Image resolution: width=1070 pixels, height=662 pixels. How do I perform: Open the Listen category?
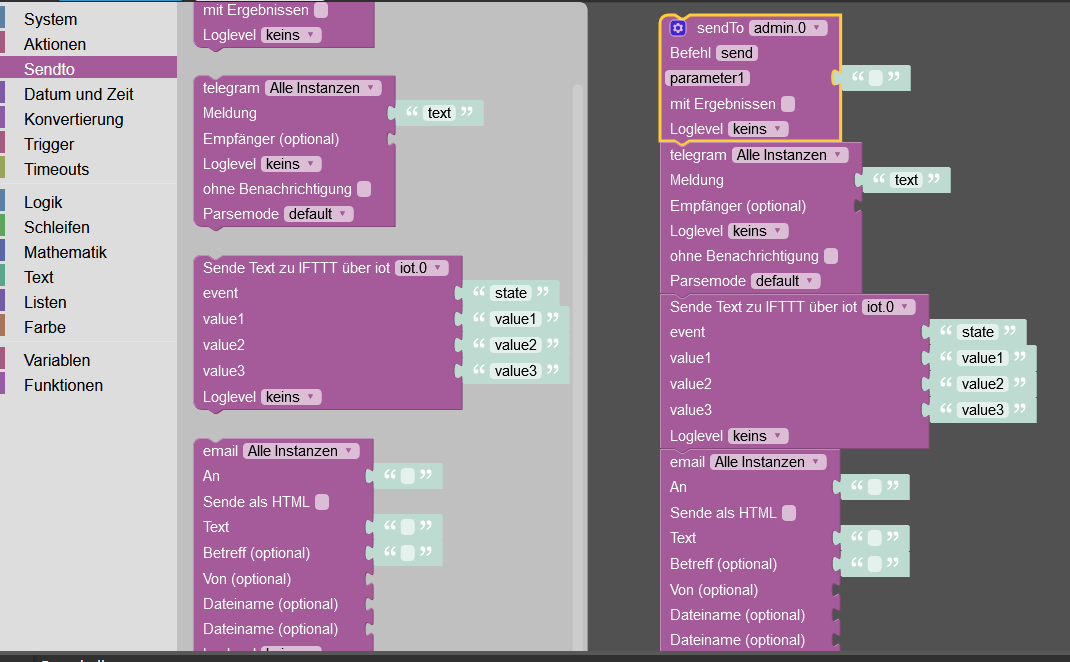click(45, 302)
